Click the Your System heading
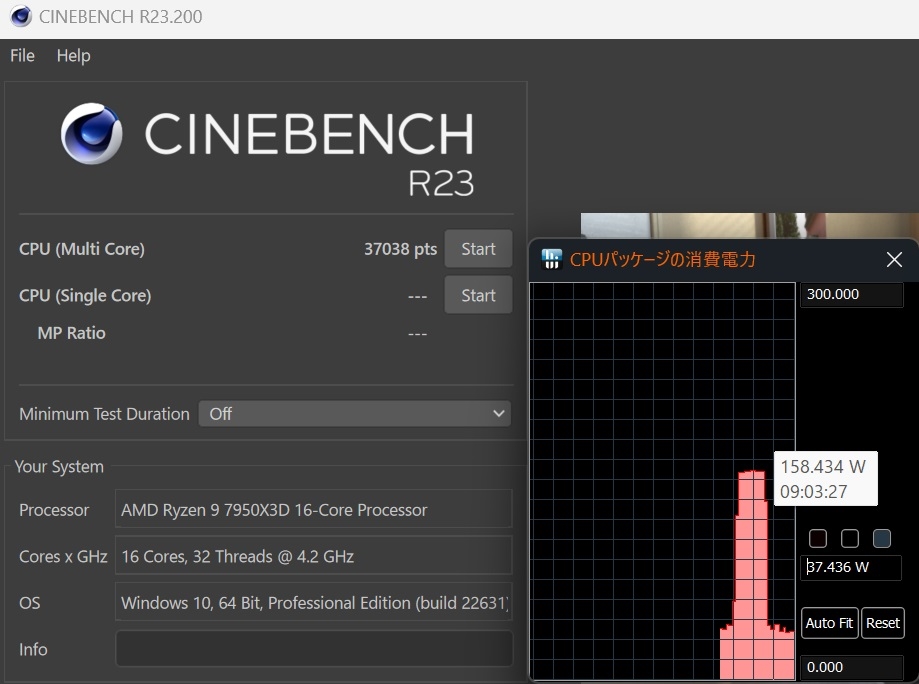Viewport: 919px width, 684px height. 59,467
